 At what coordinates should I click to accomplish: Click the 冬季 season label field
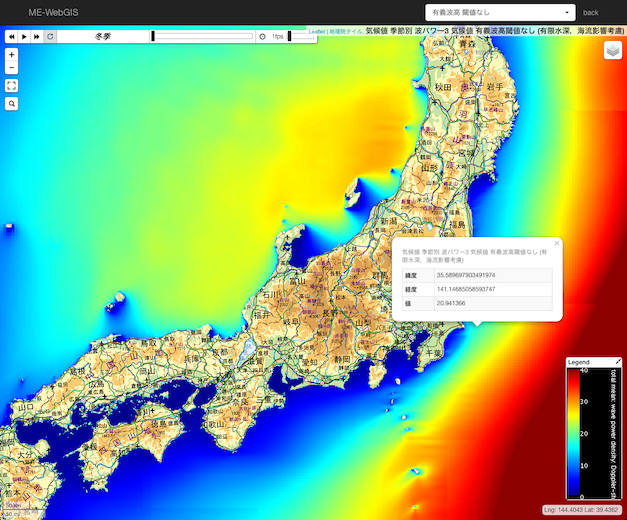click(x=102, y=36)
